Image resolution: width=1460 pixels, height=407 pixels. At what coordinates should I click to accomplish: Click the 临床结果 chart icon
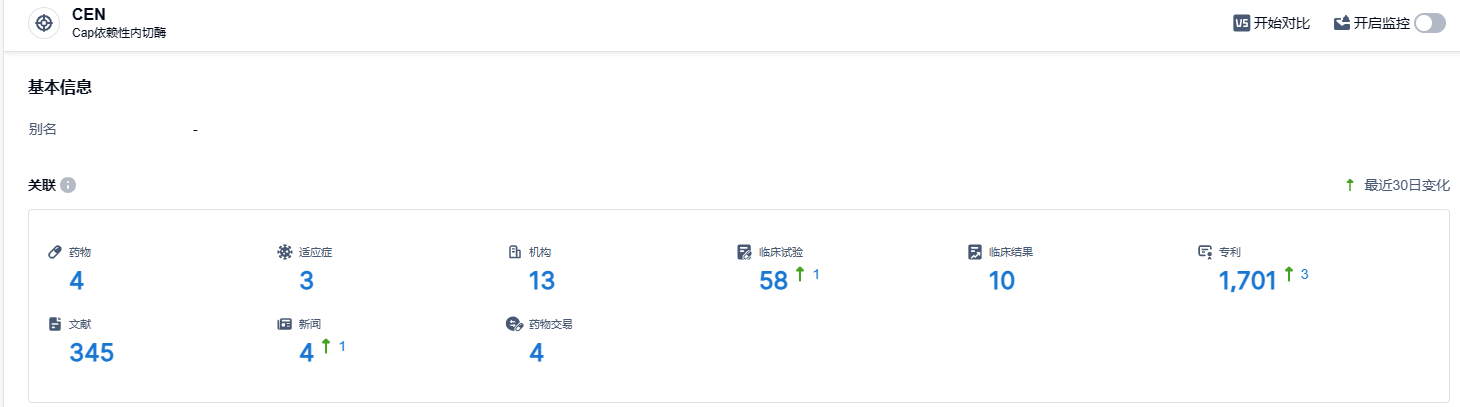click(975, 252)
